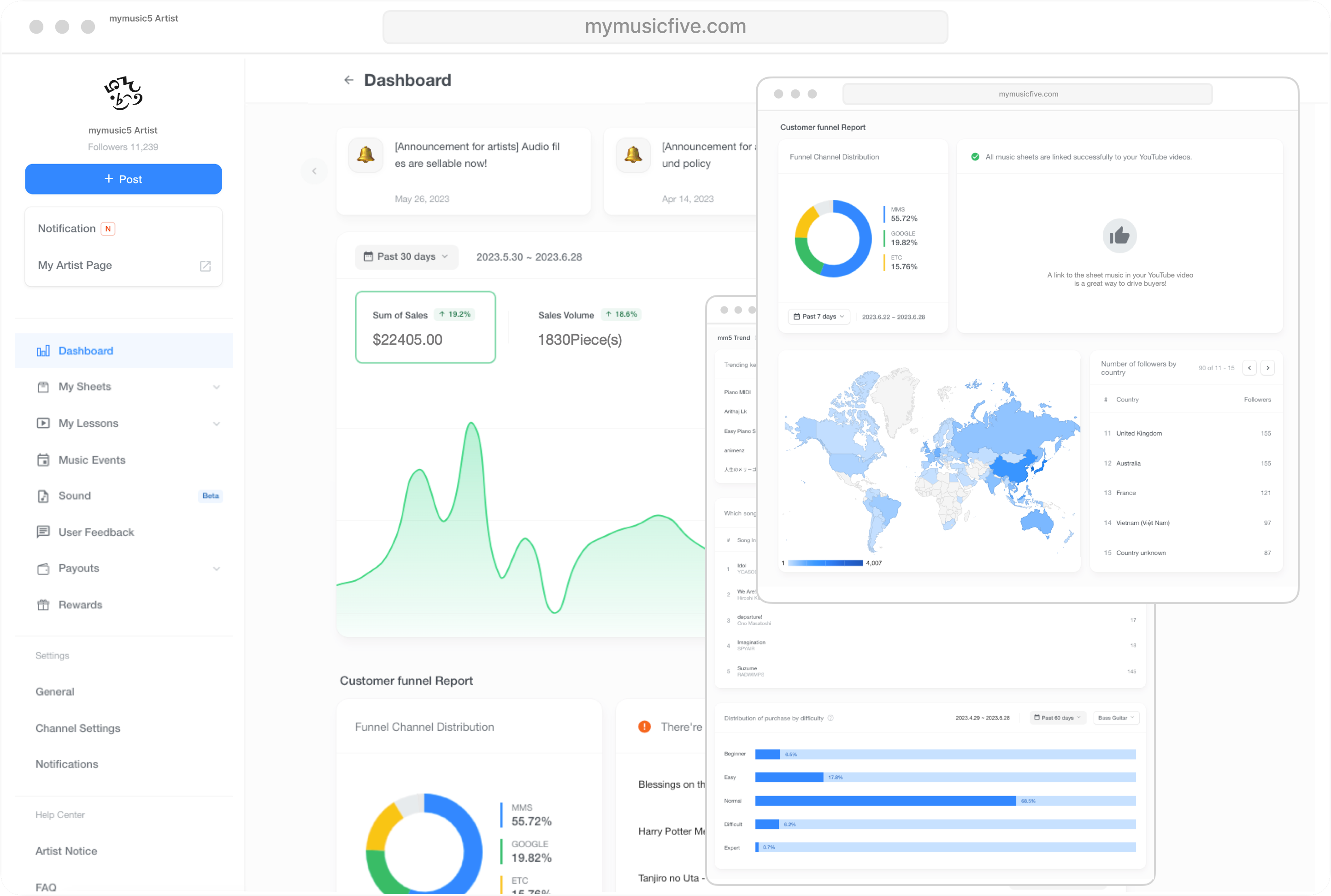Go to next page of followers by country
Image resolution: width=1331 pixels, height=896 pixels.
pos(1267,368)
